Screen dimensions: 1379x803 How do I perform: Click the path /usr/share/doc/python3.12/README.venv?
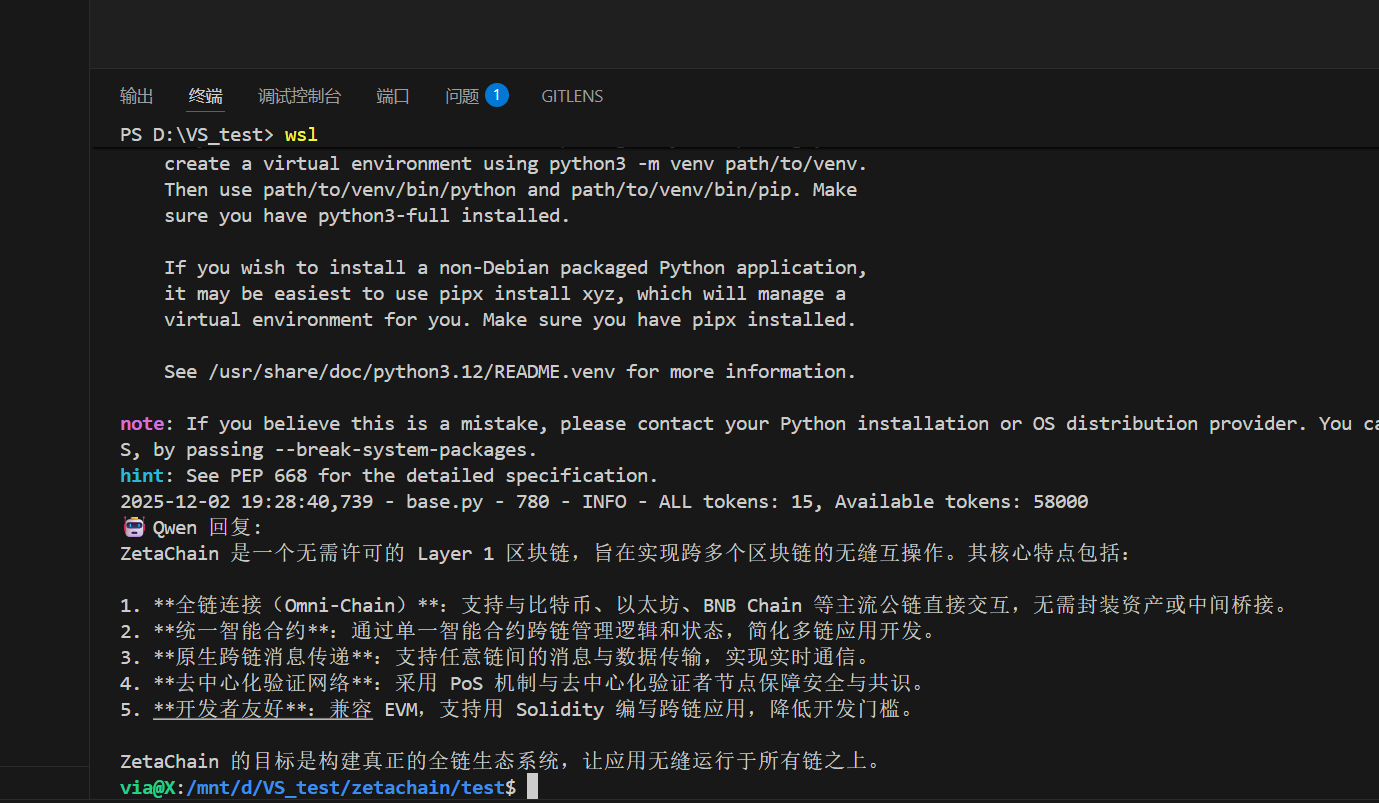[x=412, y=372]
